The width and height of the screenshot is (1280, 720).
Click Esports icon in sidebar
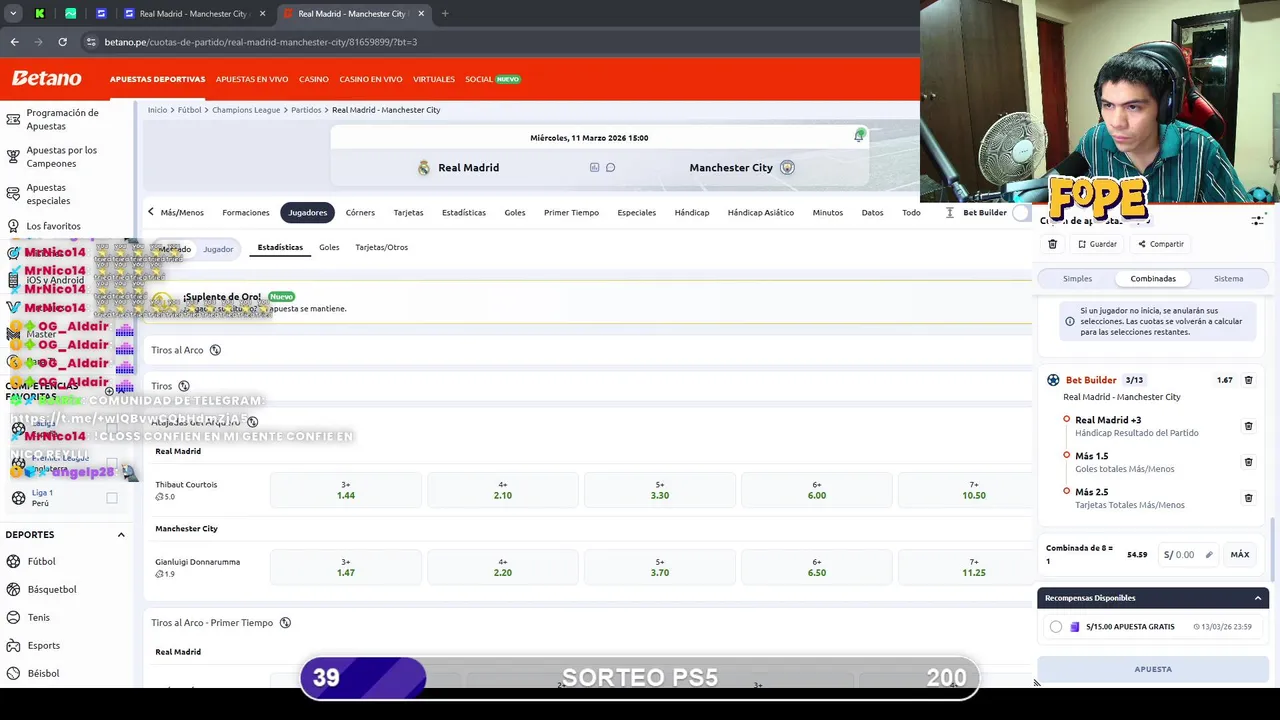(x=13, y=646)
